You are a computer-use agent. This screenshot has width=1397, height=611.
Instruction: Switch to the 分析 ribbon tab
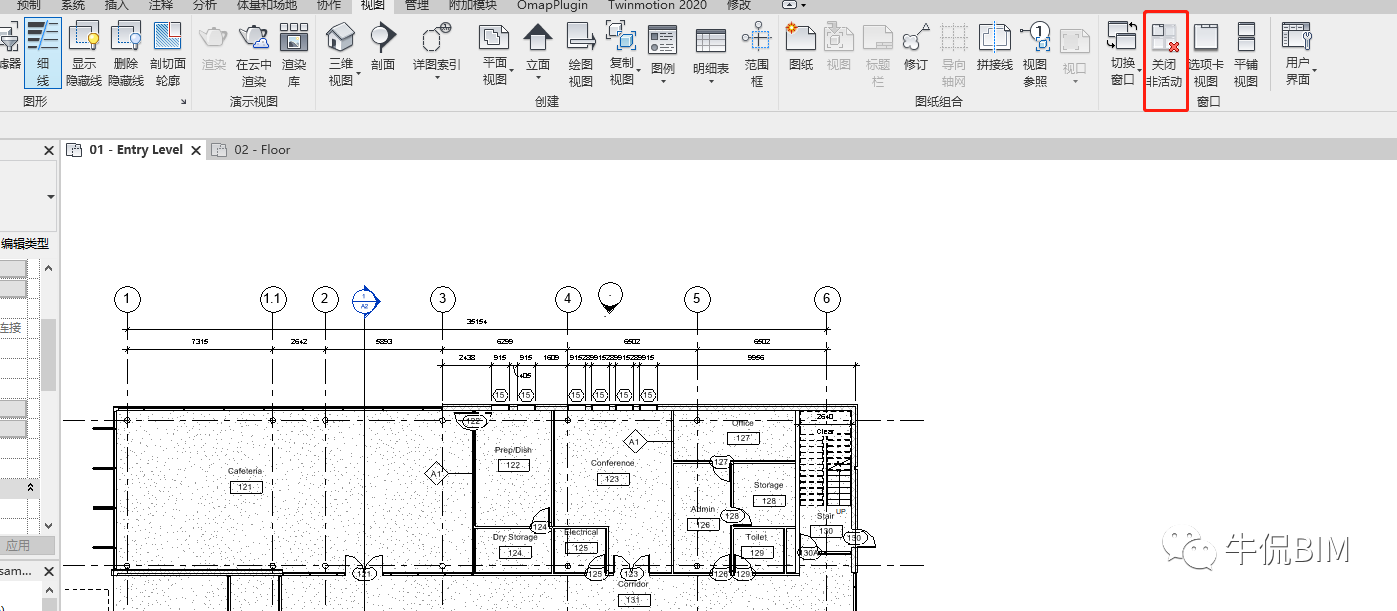point(204,5)
